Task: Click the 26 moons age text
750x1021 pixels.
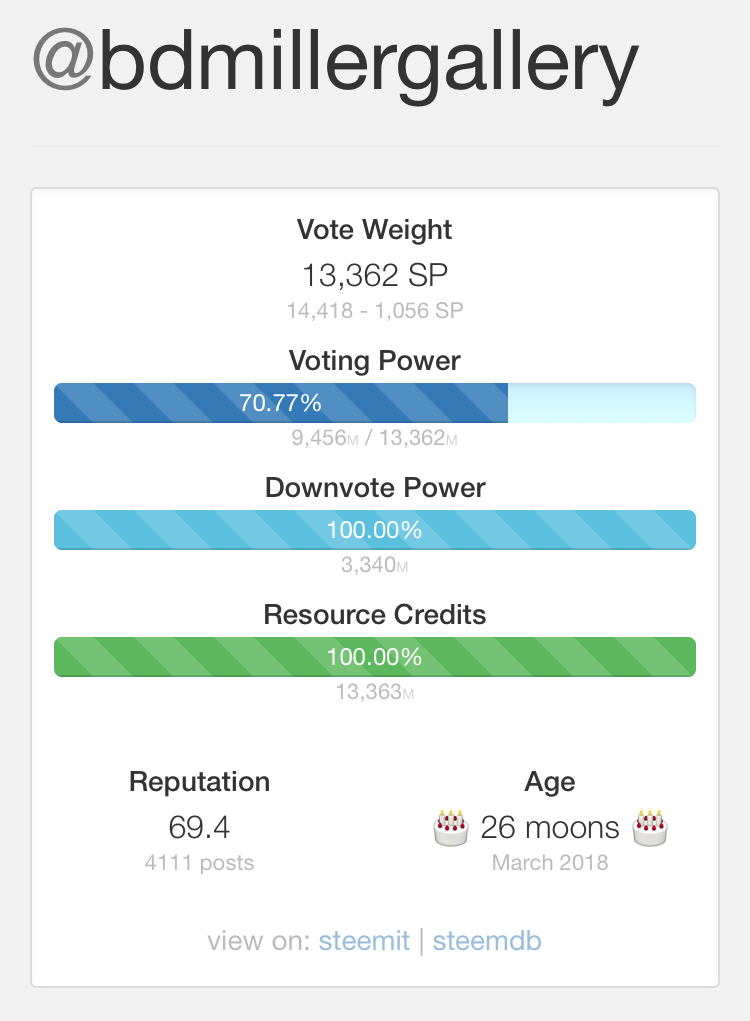Action: point(550,828)
